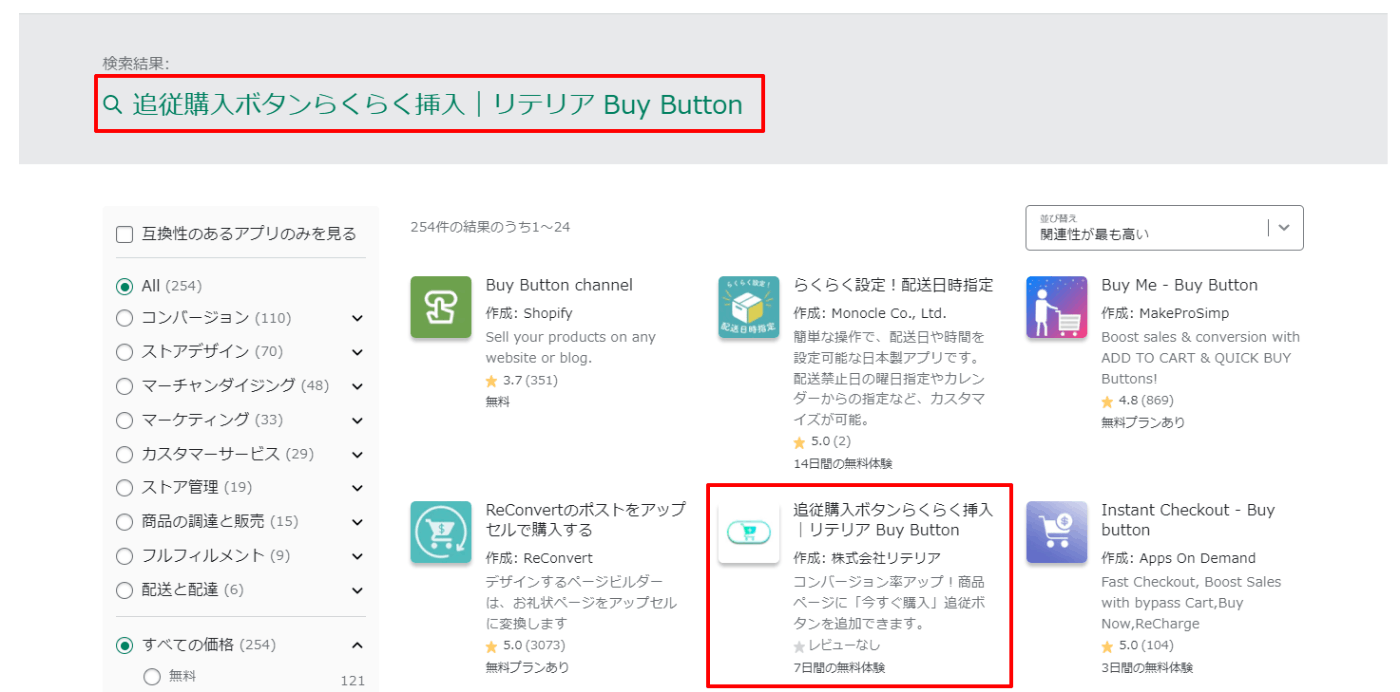This screenshot has height=692, width=1400.
Task: Open ReConvertのポストをアップセルで購入する title link
Action: click(x=586, y=520)
